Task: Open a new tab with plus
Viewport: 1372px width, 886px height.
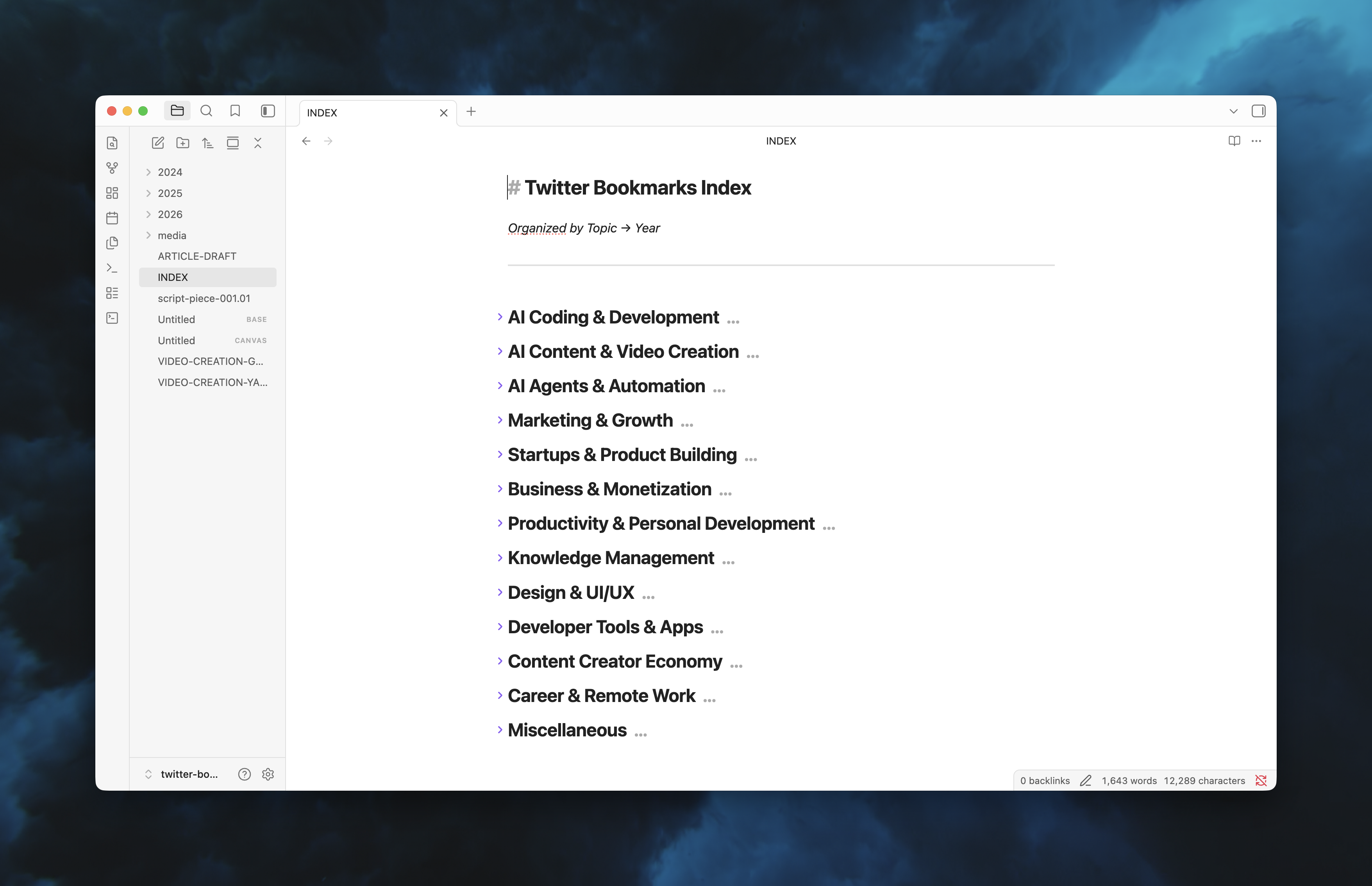Action: click(x=471, y=112)
